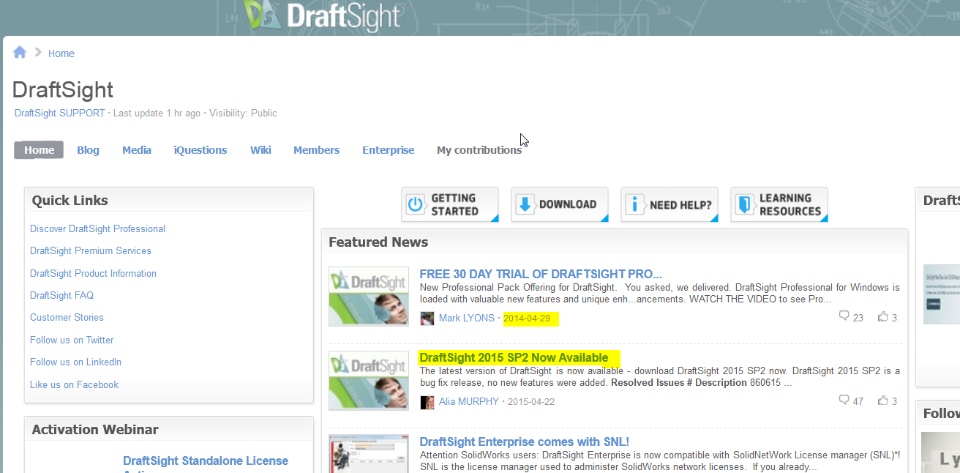Switch to the Members tab
This screenshot has height=473, width=960.
click(316, 150)
